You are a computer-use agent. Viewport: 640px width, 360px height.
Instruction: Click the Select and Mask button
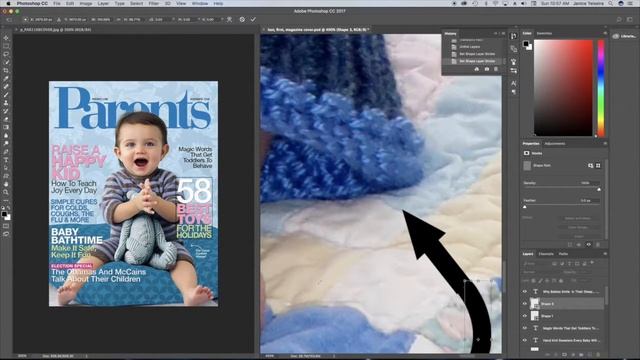[x=578, y=218]
